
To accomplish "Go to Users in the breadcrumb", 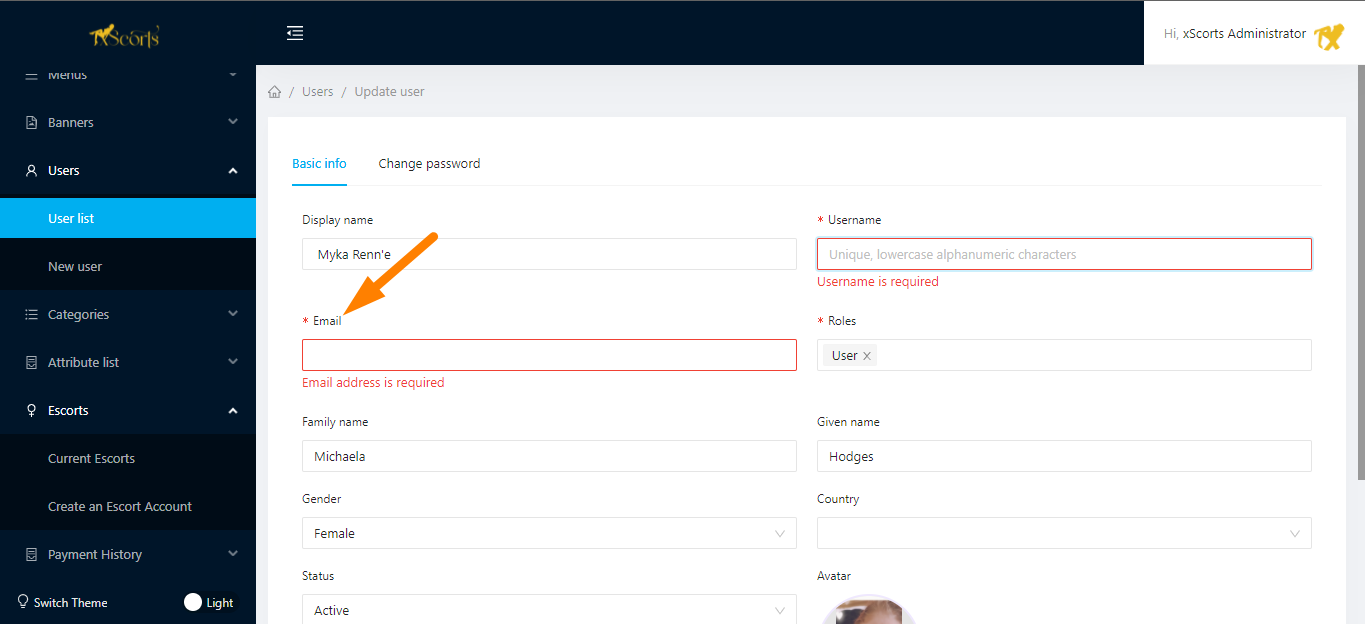I will click(318, 92).
